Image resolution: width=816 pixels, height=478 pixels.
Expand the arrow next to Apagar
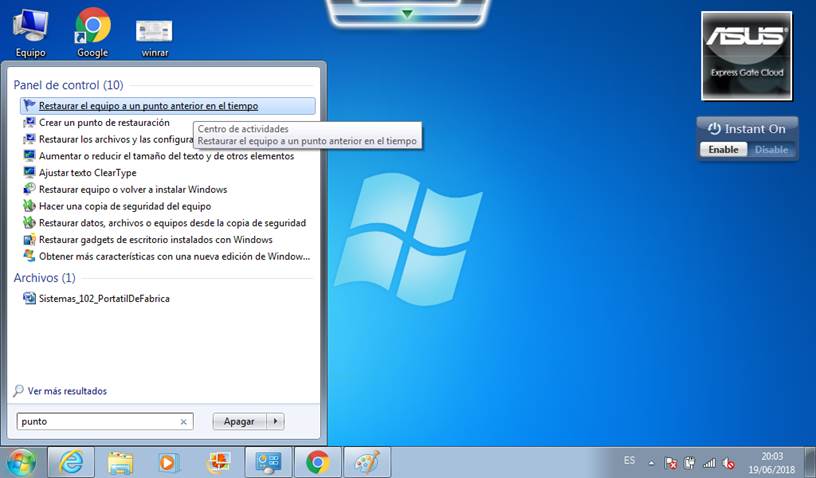[277, 422]
